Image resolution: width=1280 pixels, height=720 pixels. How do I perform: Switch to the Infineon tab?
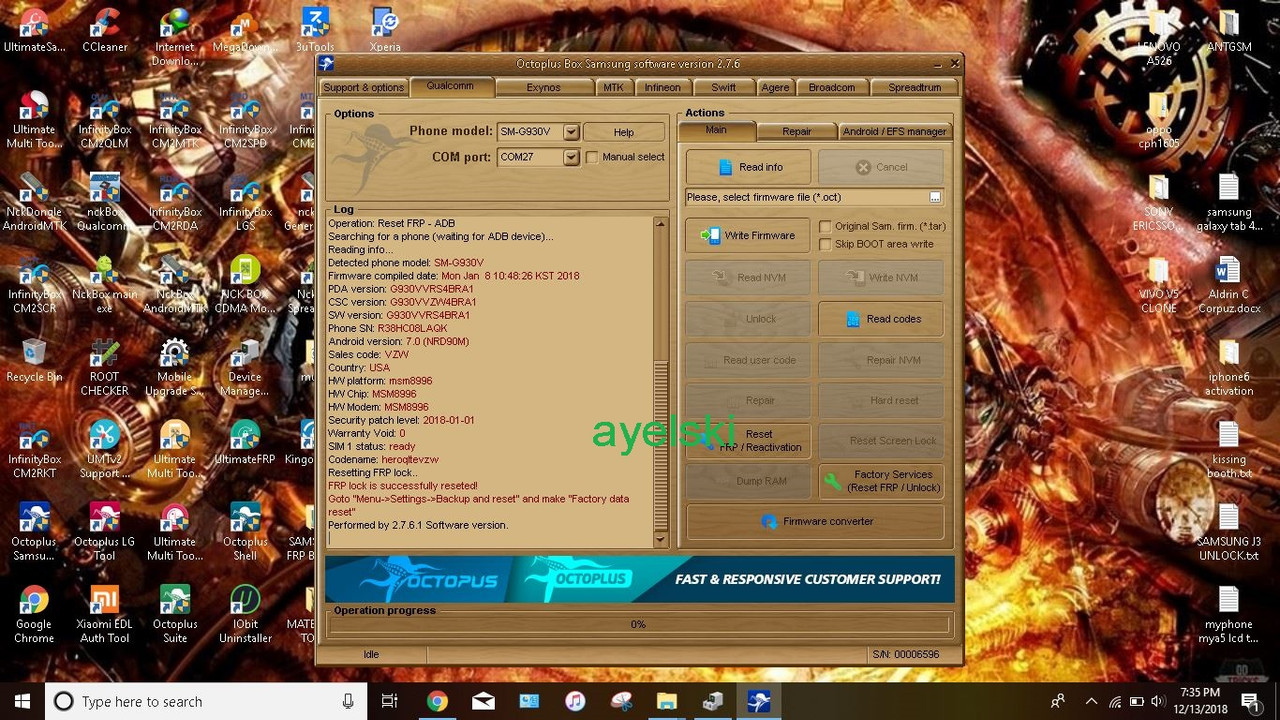click(662, 88)
